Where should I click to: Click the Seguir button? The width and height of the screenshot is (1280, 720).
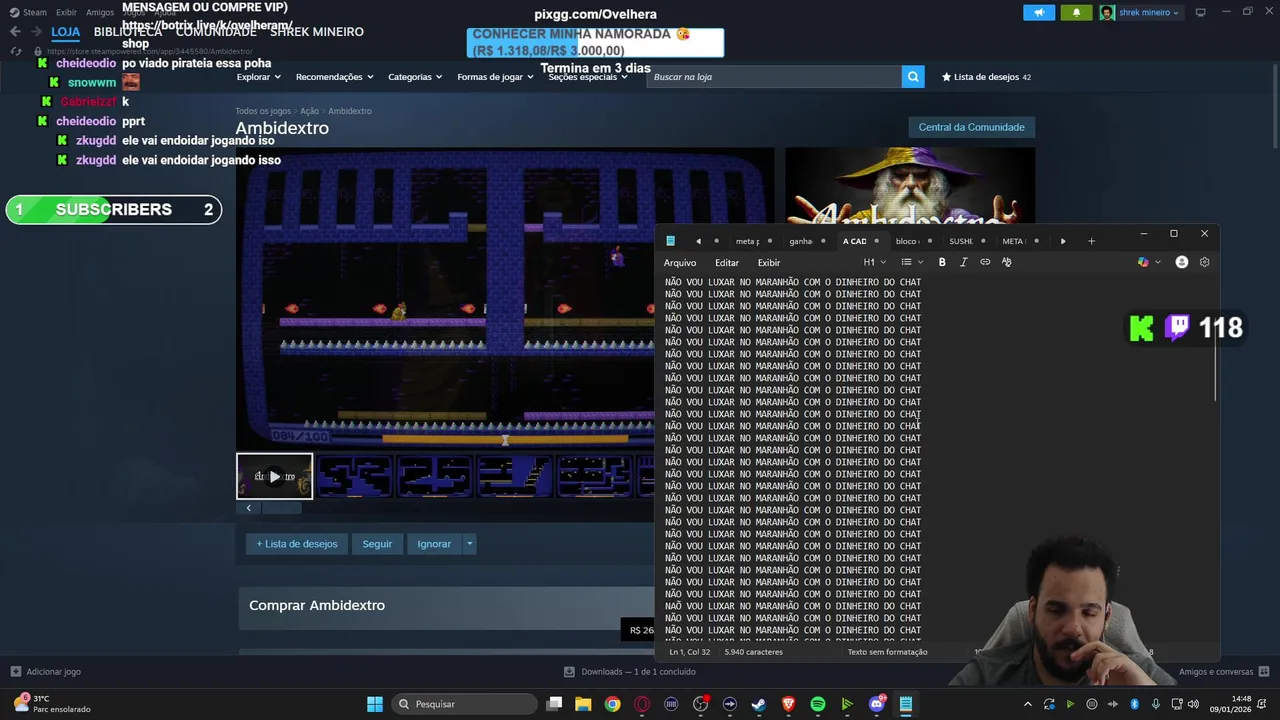point(377,544)
